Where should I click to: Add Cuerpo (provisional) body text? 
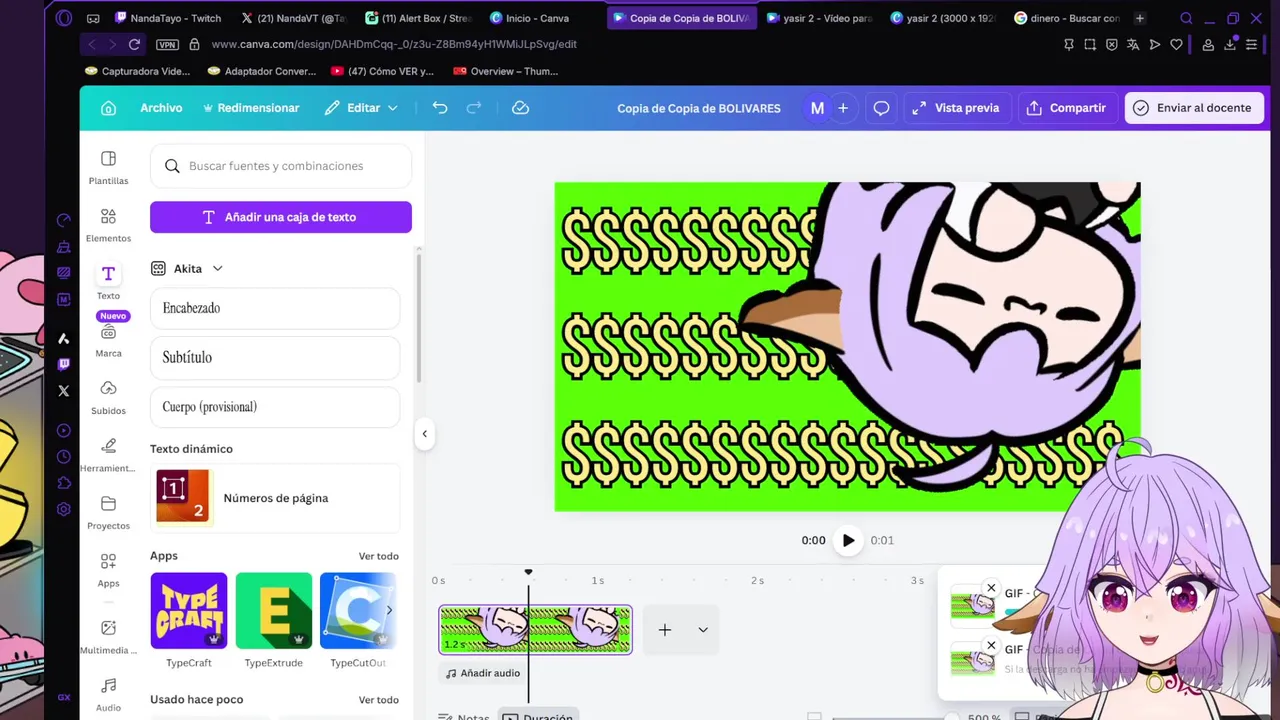[x=275, y=407]
